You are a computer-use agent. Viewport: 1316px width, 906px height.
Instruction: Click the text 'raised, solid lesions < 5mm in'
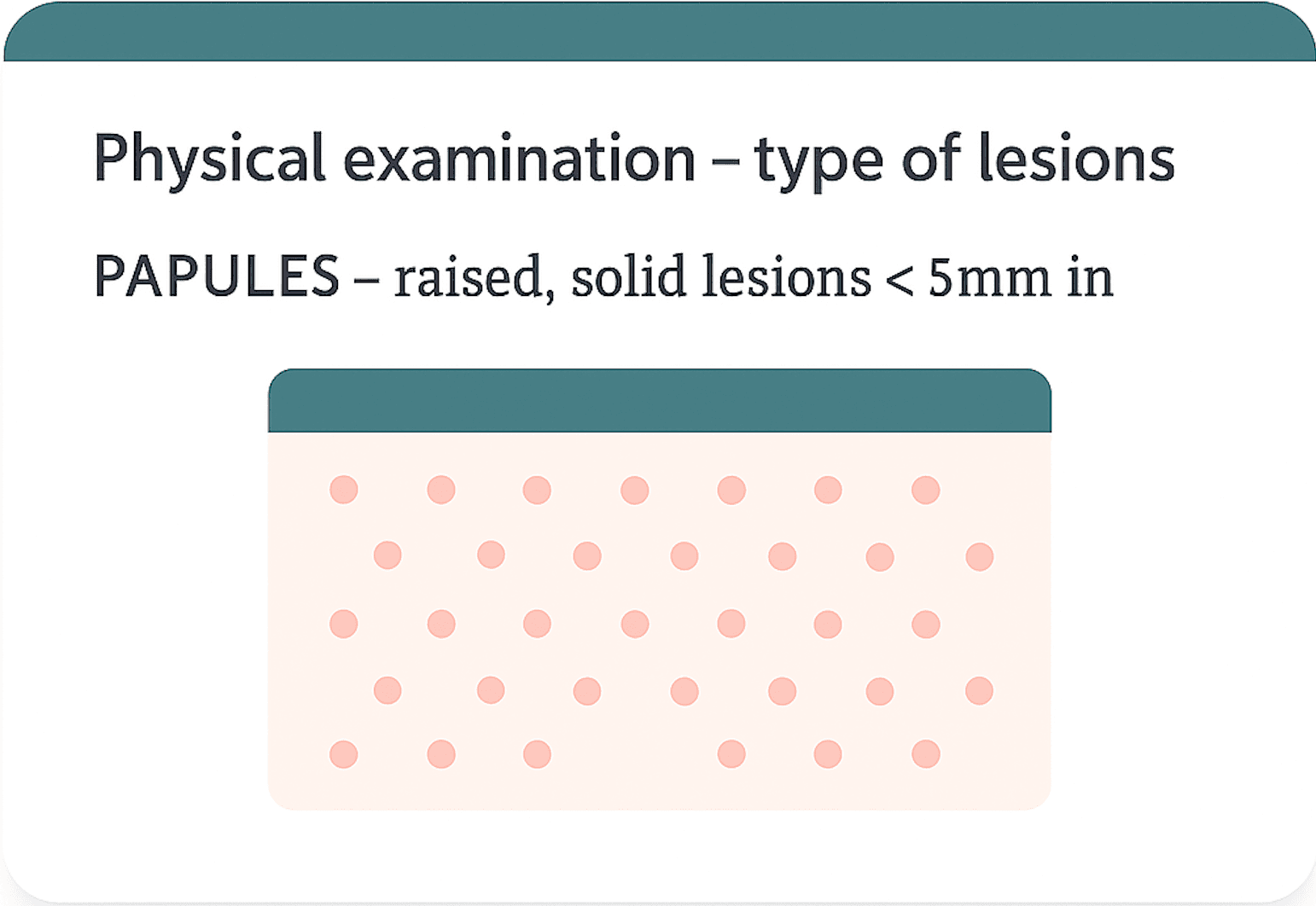pyautogui.click(x=754, y=278)
